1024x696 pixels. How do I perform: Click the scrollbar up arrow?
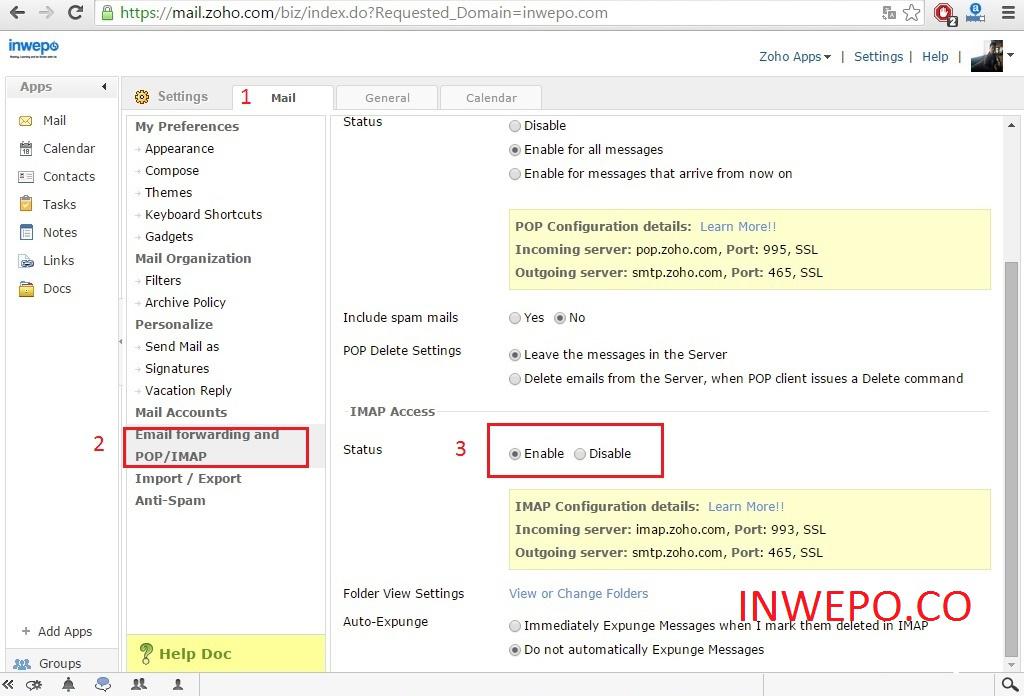coord(1011,125)
